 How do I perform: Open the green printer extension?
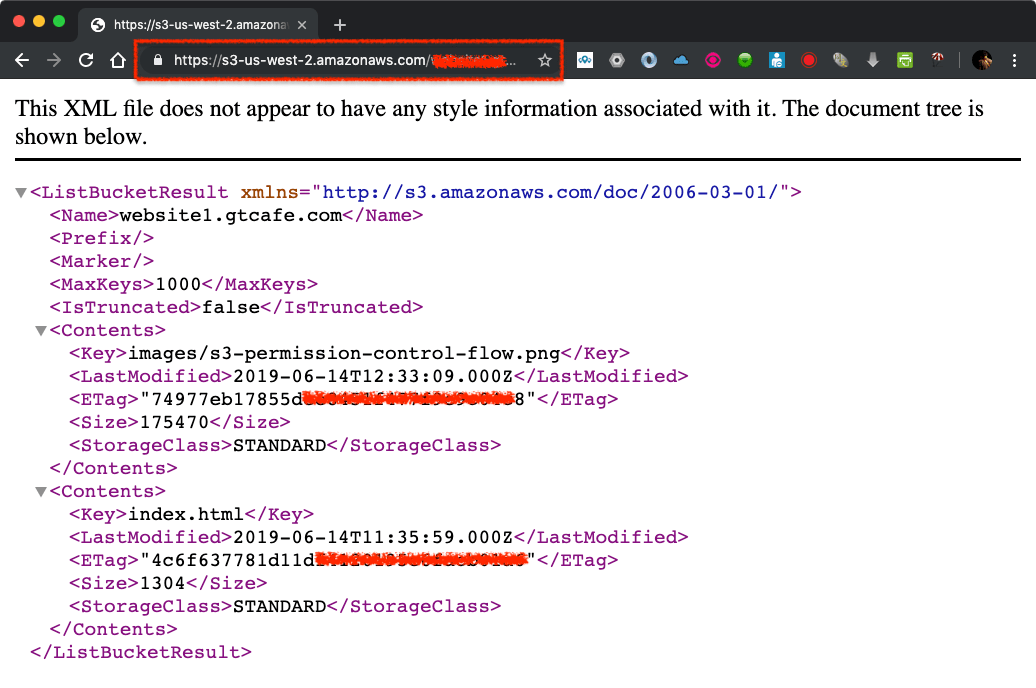[x=905, y=60]
